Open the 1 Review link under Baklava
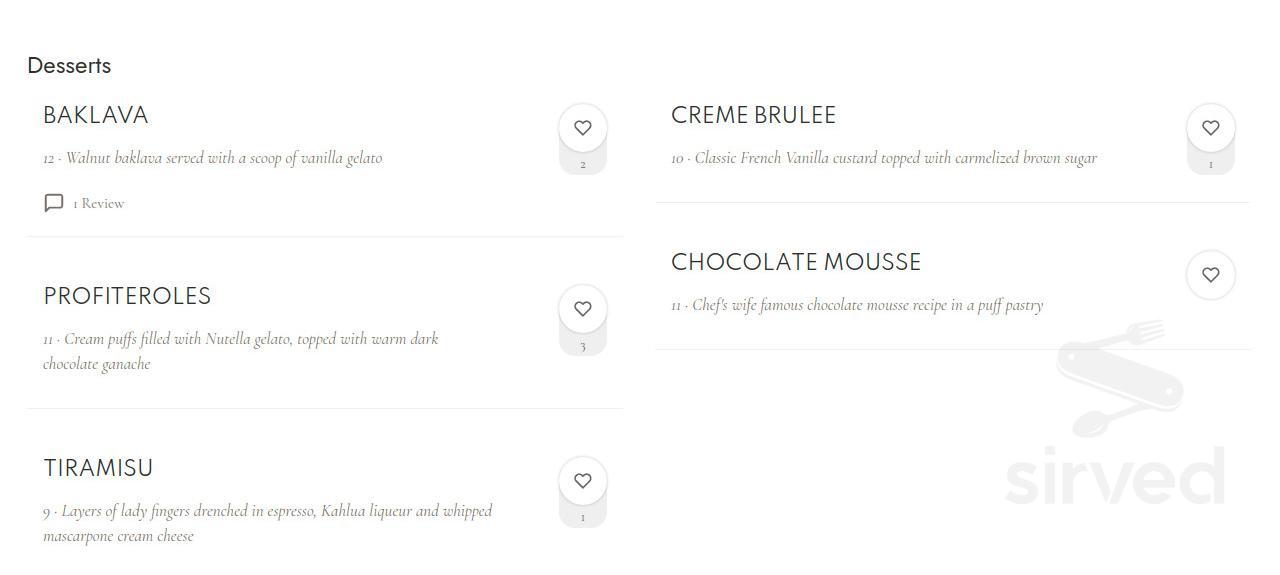Screen dimensions: 1280x575 pyautogui.click(x=98, y=203)
